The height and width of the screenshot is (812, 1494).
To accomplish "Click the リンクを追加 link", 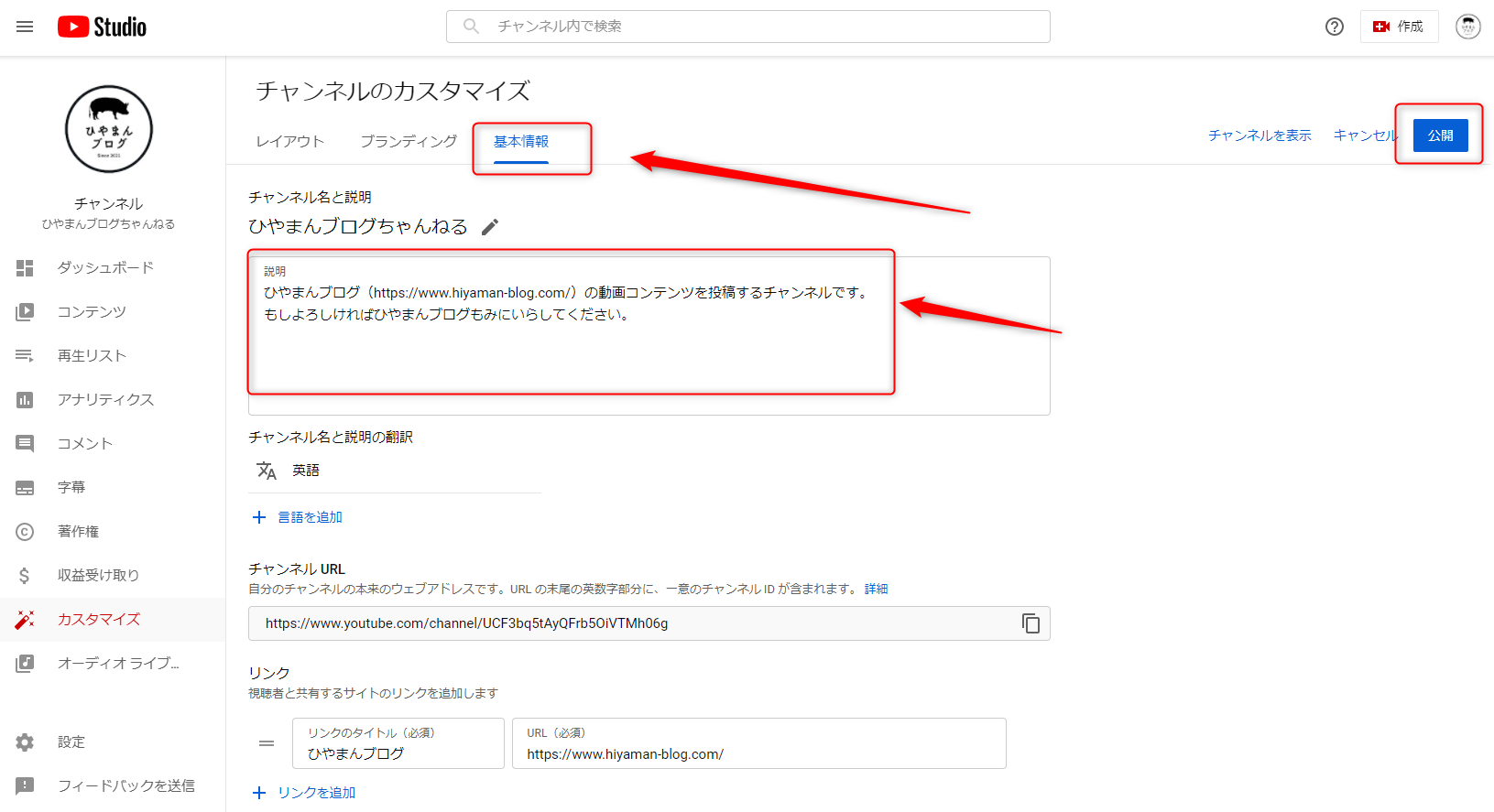I will 316,793.
